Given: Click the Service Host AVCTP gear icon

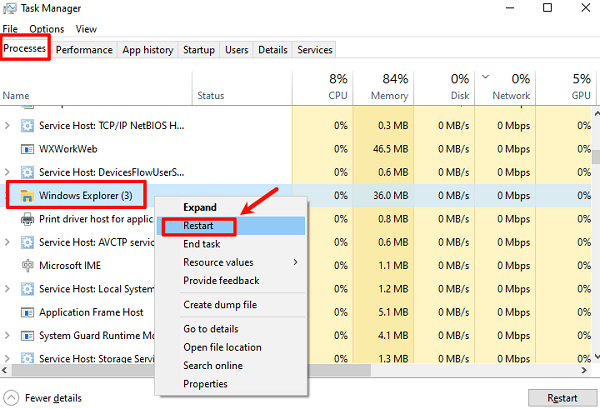Looking at the screenshot, I should [27, 243].
